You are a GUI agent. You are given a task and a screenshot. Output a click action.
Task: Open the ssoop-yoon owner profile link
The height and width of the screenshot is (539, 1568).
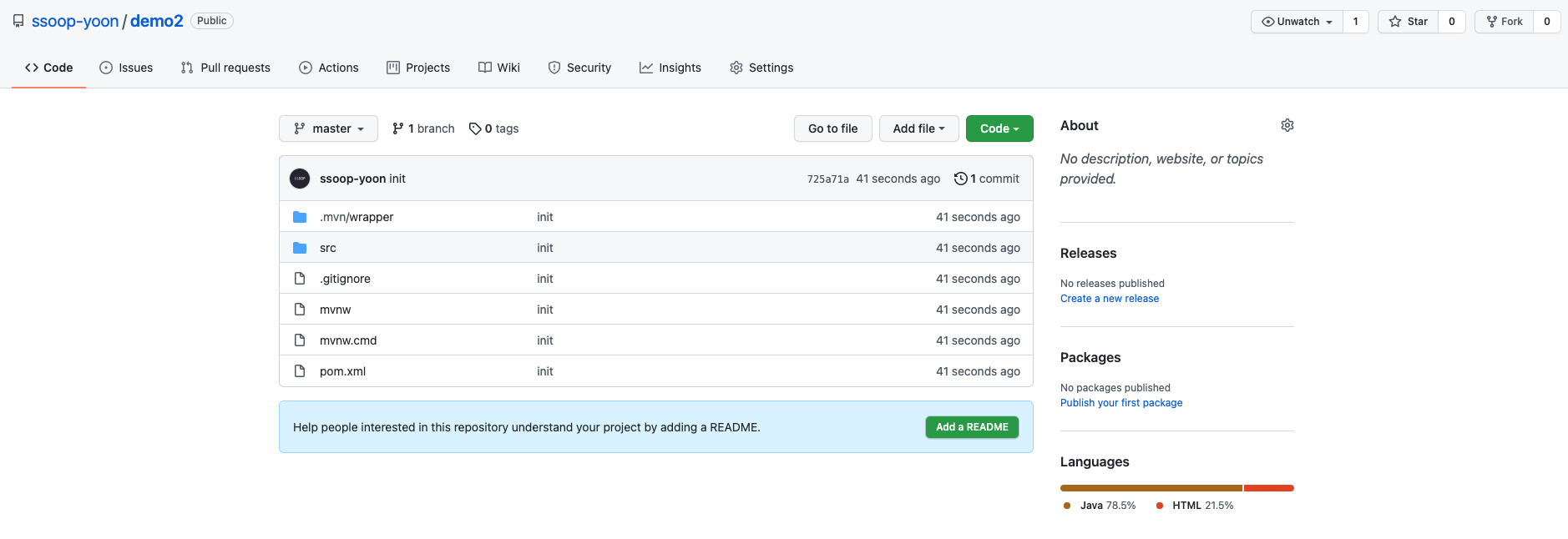[x=75, y=21]
